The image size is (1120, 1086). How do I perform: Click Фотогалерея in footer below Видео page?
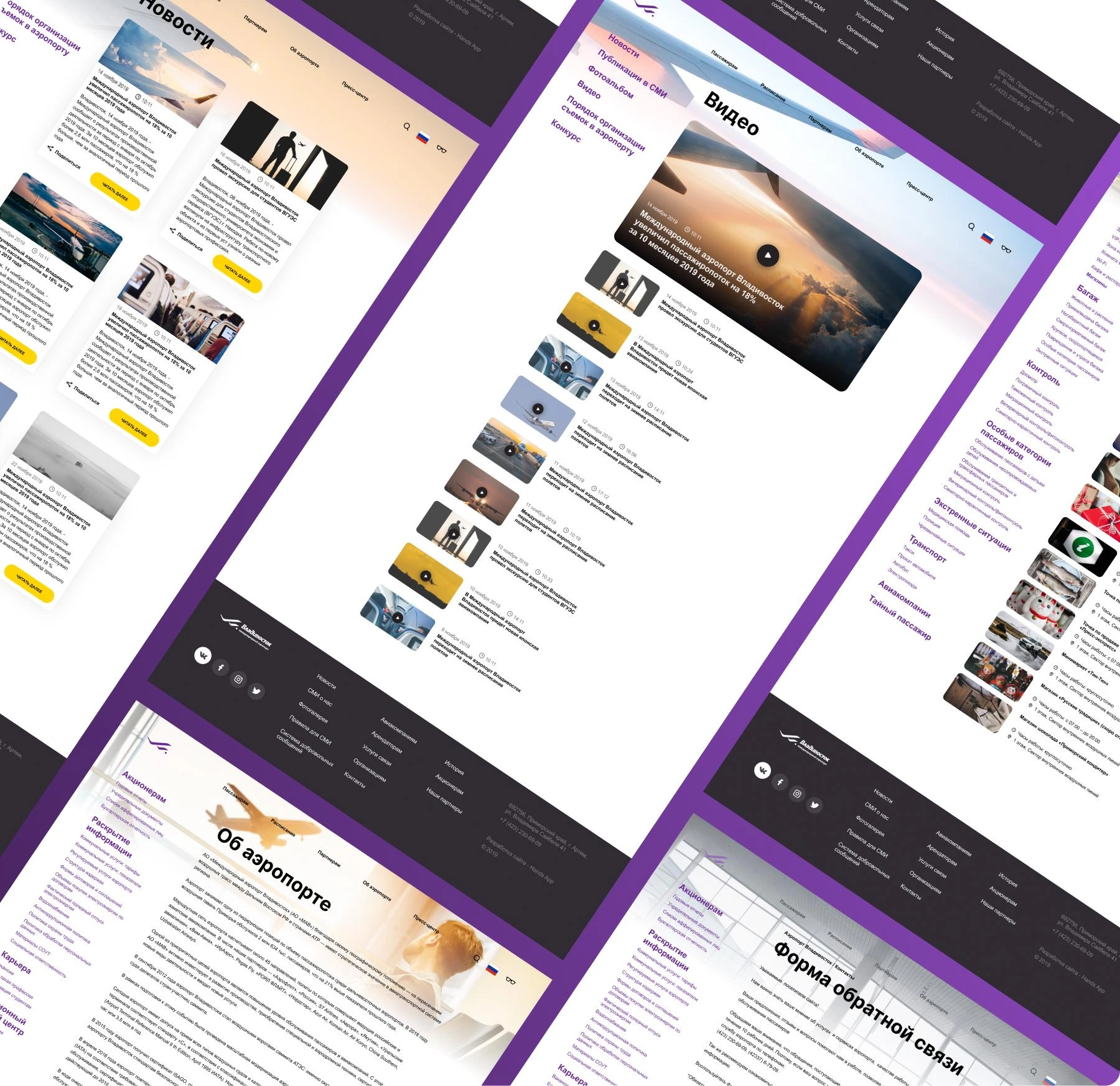point(870,826)
